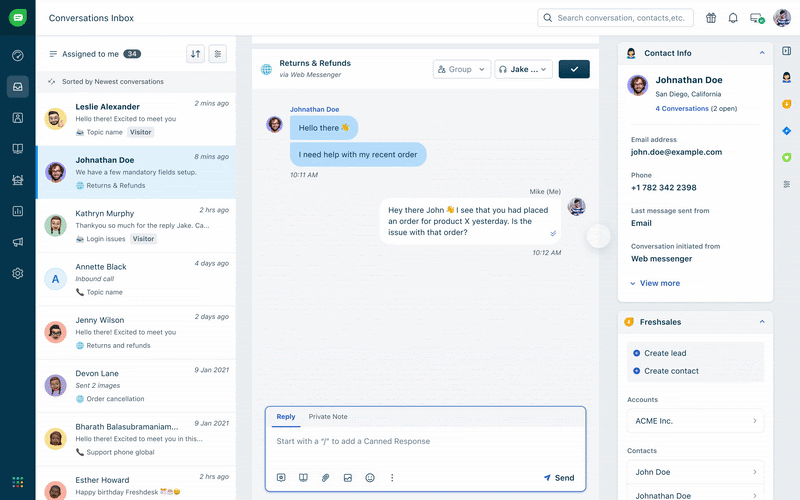This screenshot has width=800, height=500.
Task: Click the availability status monitor icon
Action: coord(757,18)
